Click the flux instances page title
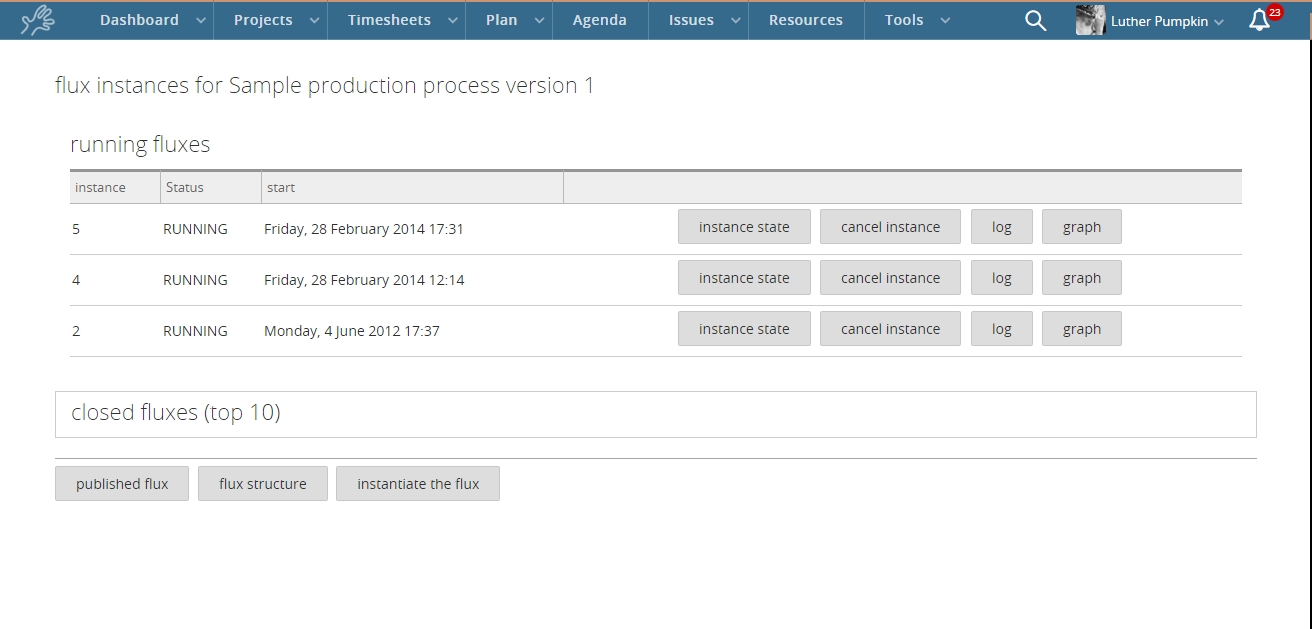The image size is (1312, 629). coord(325,86)
